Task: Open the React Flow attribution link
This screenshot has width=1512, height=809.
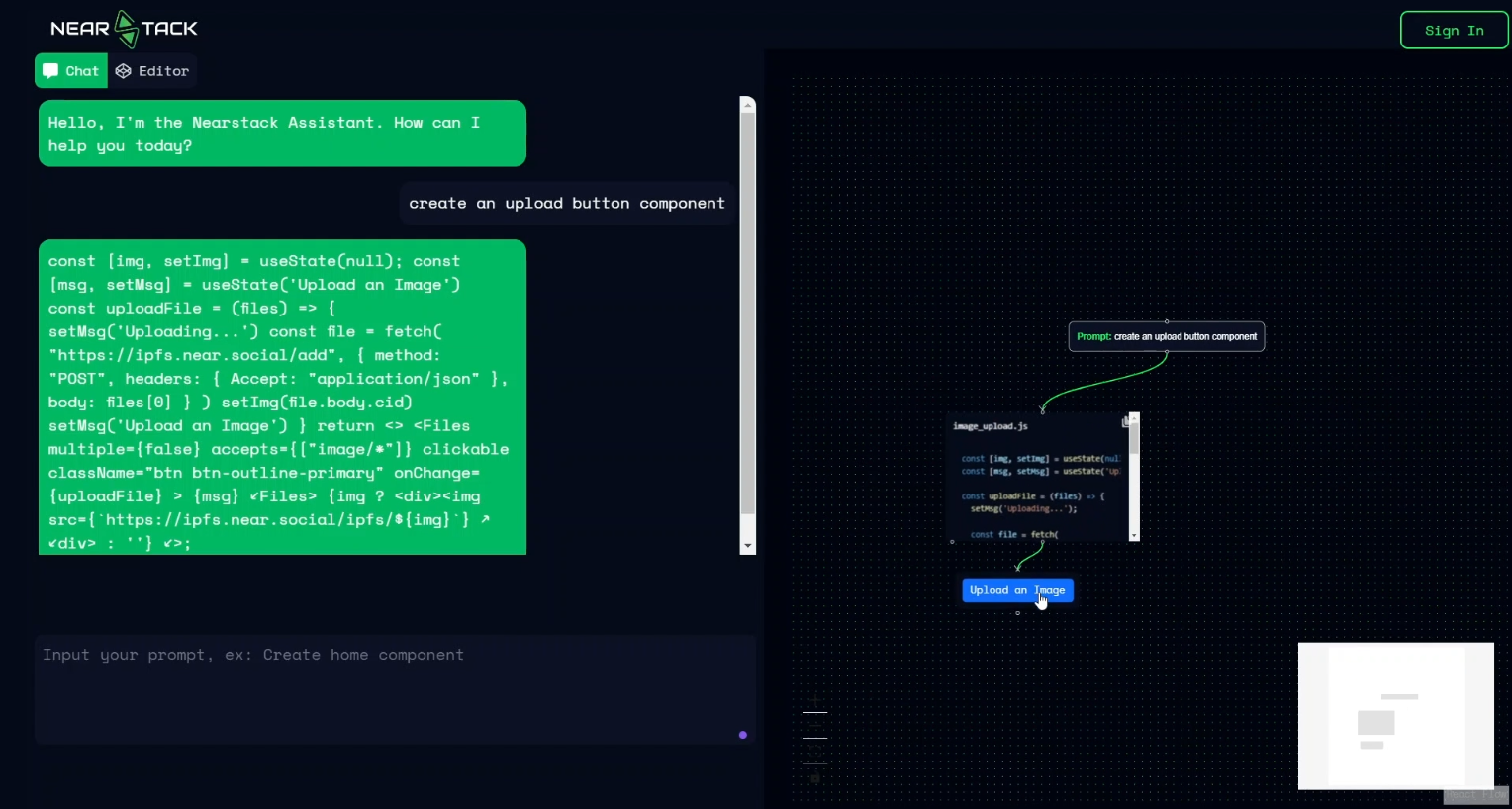Action: (x=1475, y=795)
